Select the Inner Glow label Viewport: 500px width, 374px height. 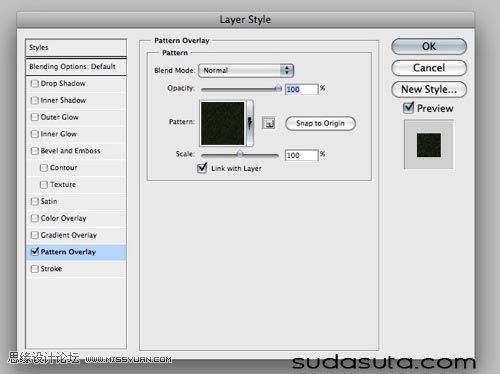(x=59, y=134)
